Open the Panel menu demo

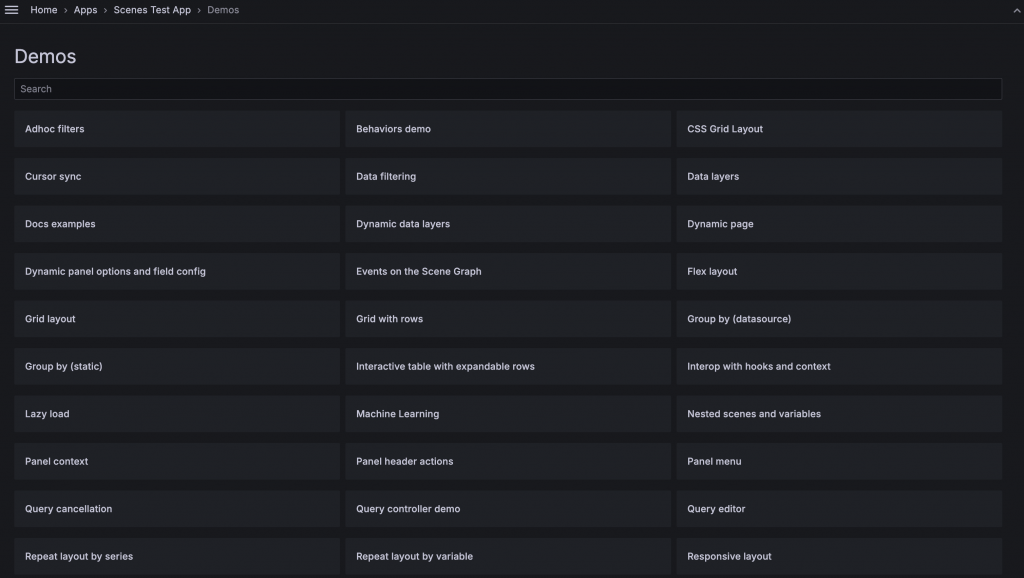click(x=839, y=462)
